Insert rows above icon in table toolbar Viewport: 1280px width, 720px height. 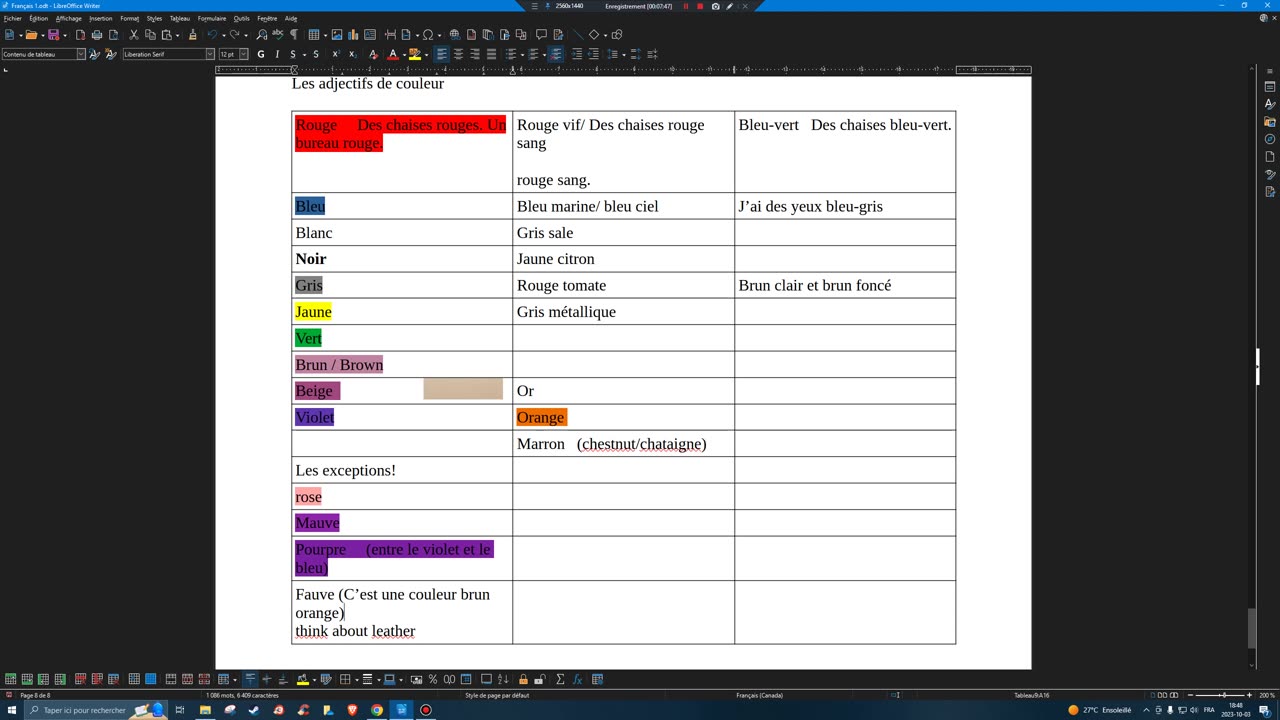click(10, 679)
